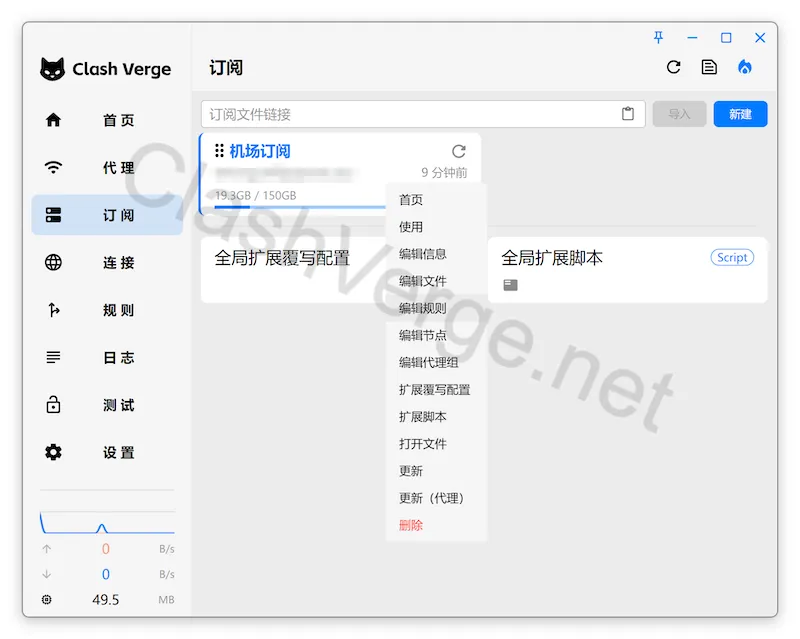Image resolution: width=800 pixels, height=639 pixels.
Task: Choose 更新（代理） in the context menu
Action: click(x=436, y=498)
